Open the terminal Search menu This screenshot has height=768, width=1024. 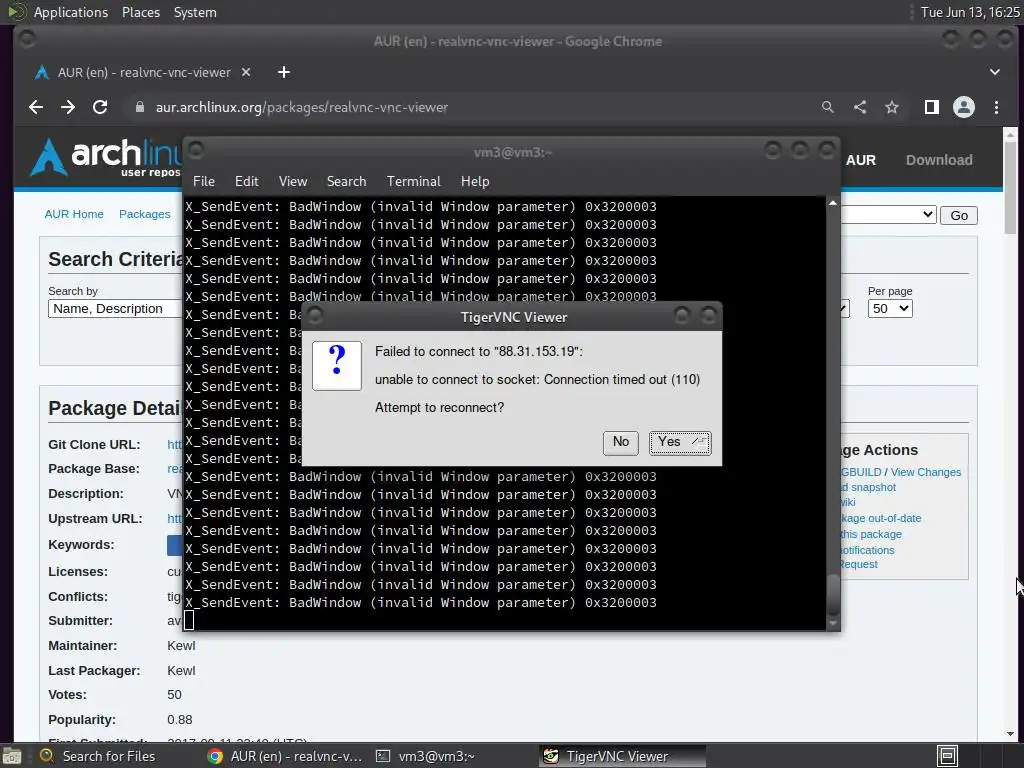click(x=346, y=182)
